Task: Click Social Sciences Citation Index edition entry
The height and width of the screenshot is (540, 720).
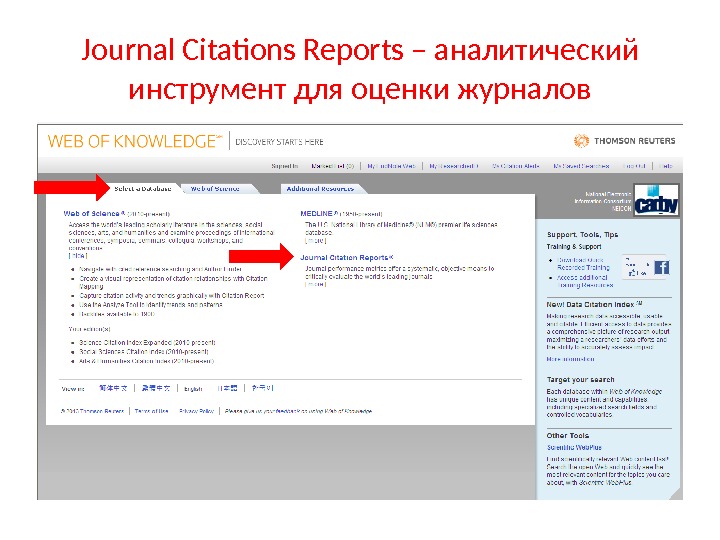Action: [x=144, y=352]
